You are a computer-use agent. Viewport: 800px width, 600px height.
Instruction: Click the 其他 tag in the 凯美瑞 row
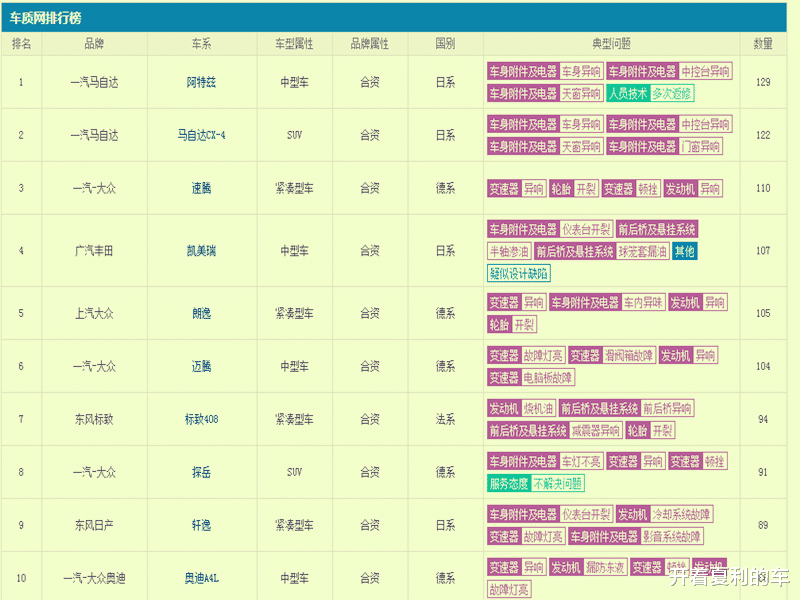[x=685, y=251]
